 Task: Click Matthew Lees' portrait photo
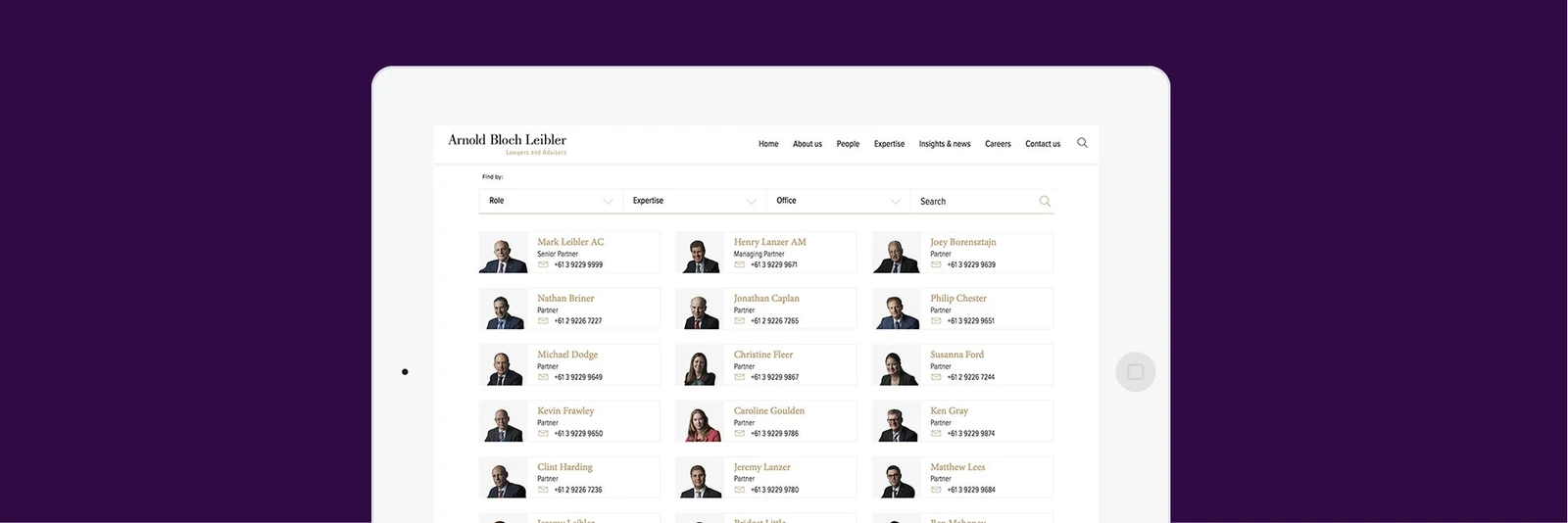[897, 477]
